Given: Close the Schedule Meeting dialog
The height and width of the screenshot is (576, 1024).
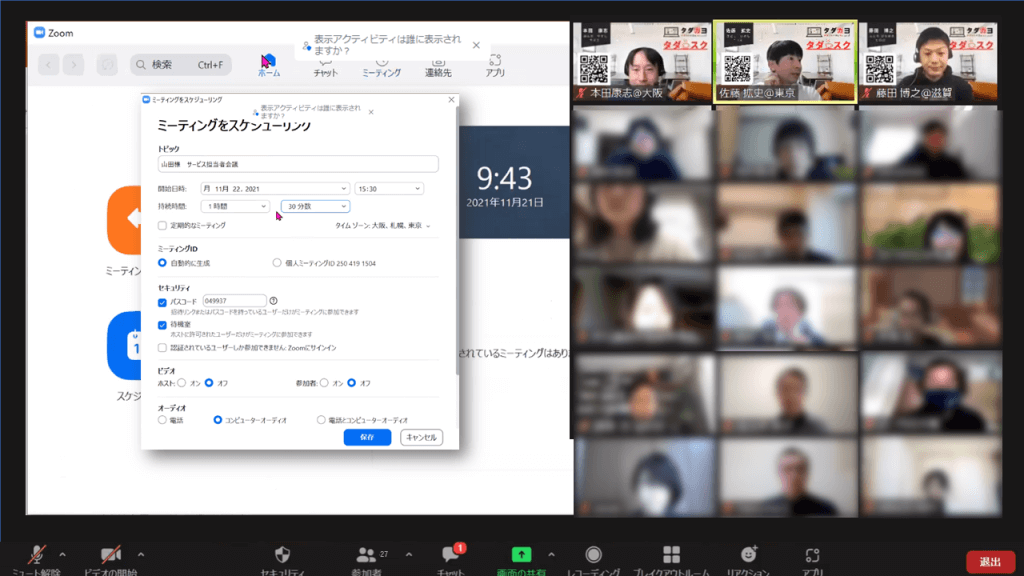Looking at the screenshot, I should [451, 100].
